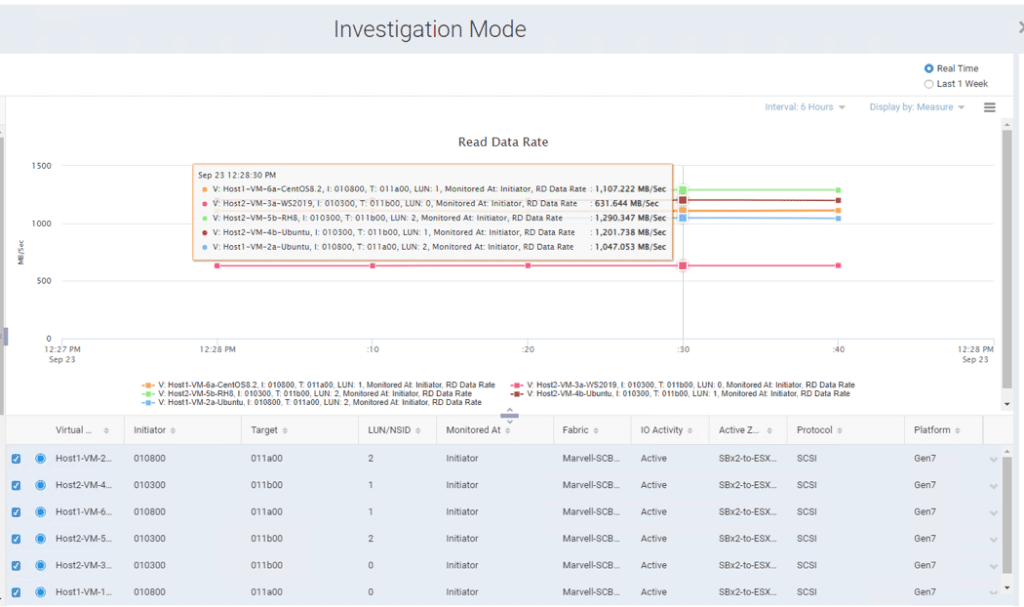Sort by the Target column header
The width and height of the screenshot is (1024, 607).
[264, 430]
